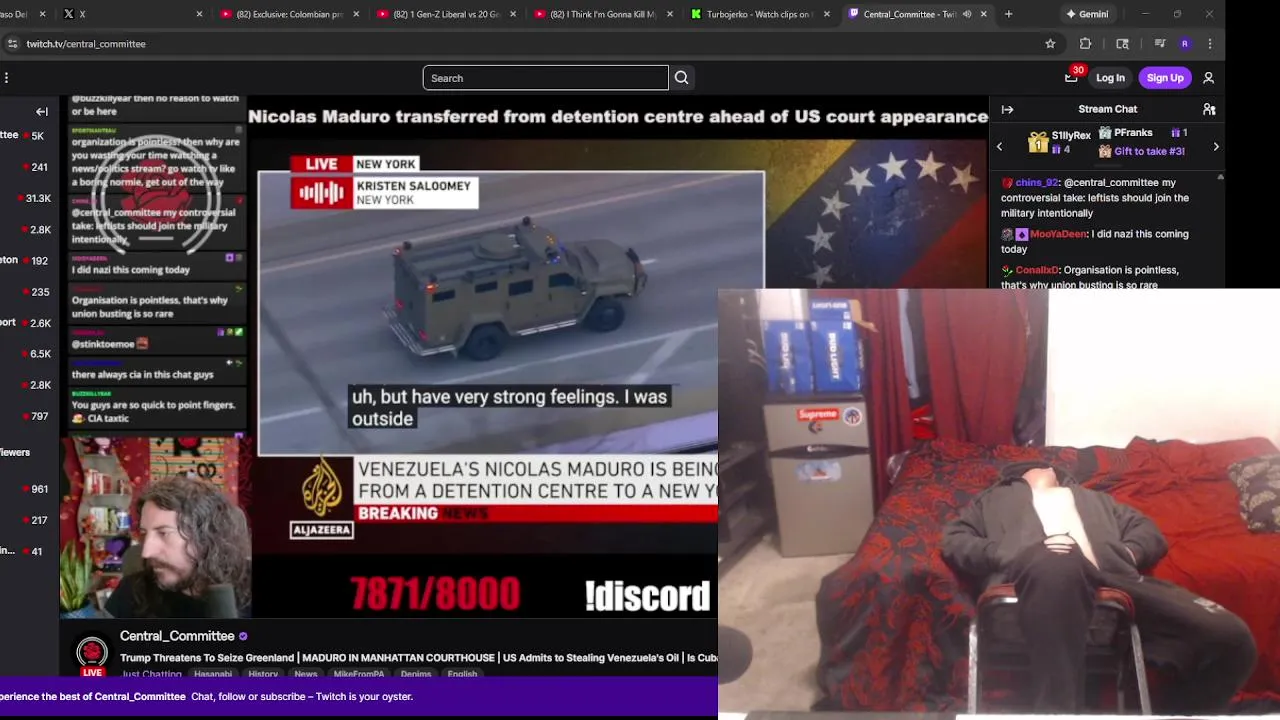Click the History tag

263,674
